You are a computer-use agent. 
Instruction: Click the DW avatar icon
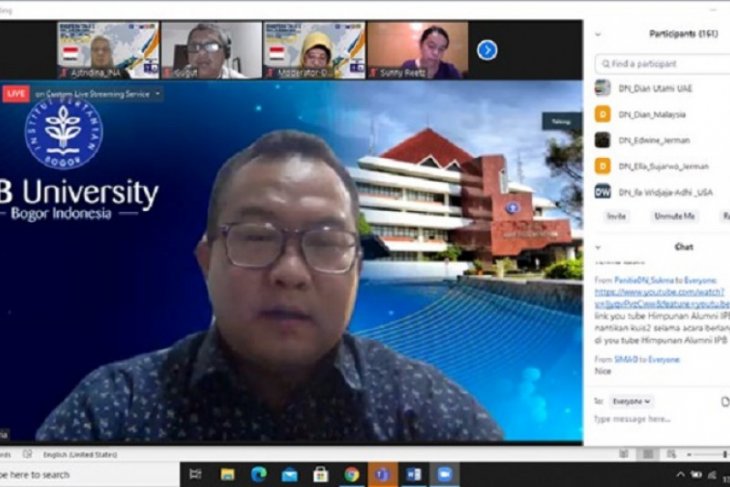(x=602, y=192)
